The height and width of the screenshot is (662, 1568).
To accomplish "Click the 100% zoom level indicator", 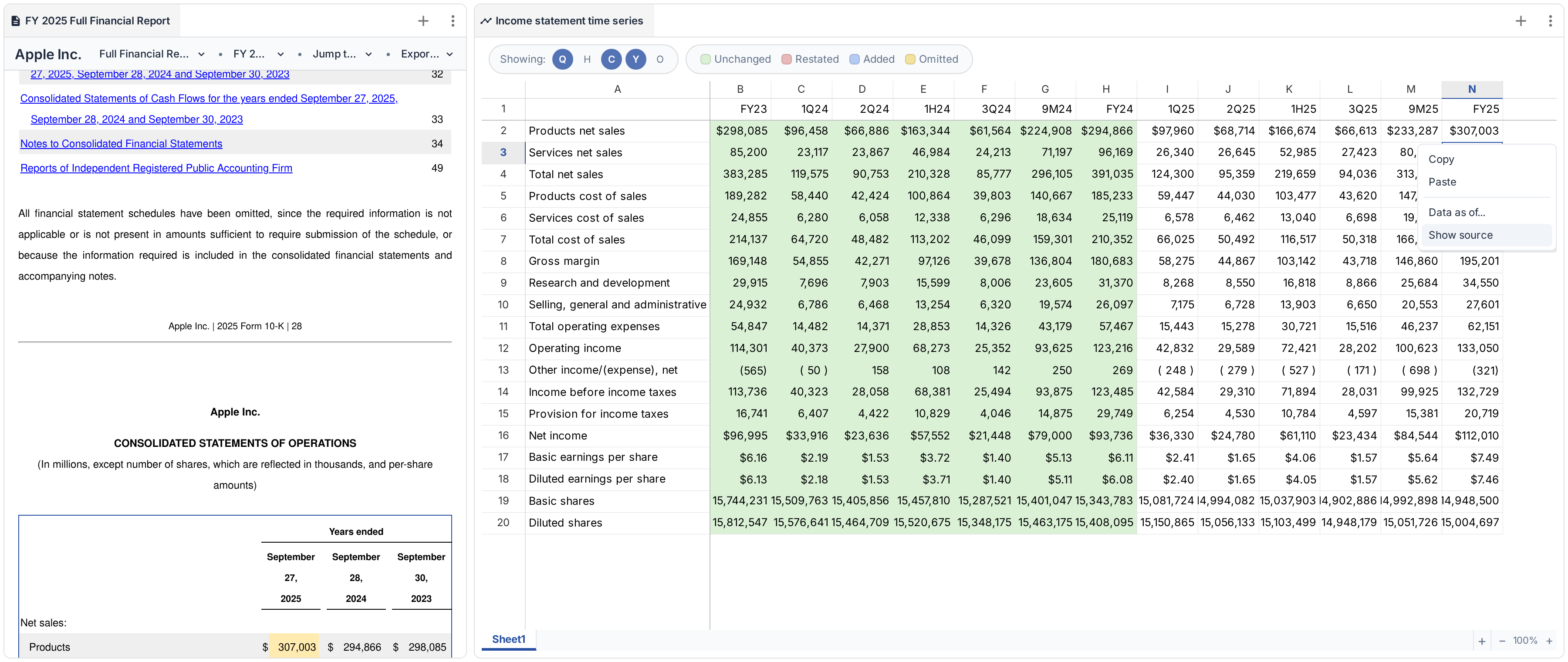I will (1525, 641).
